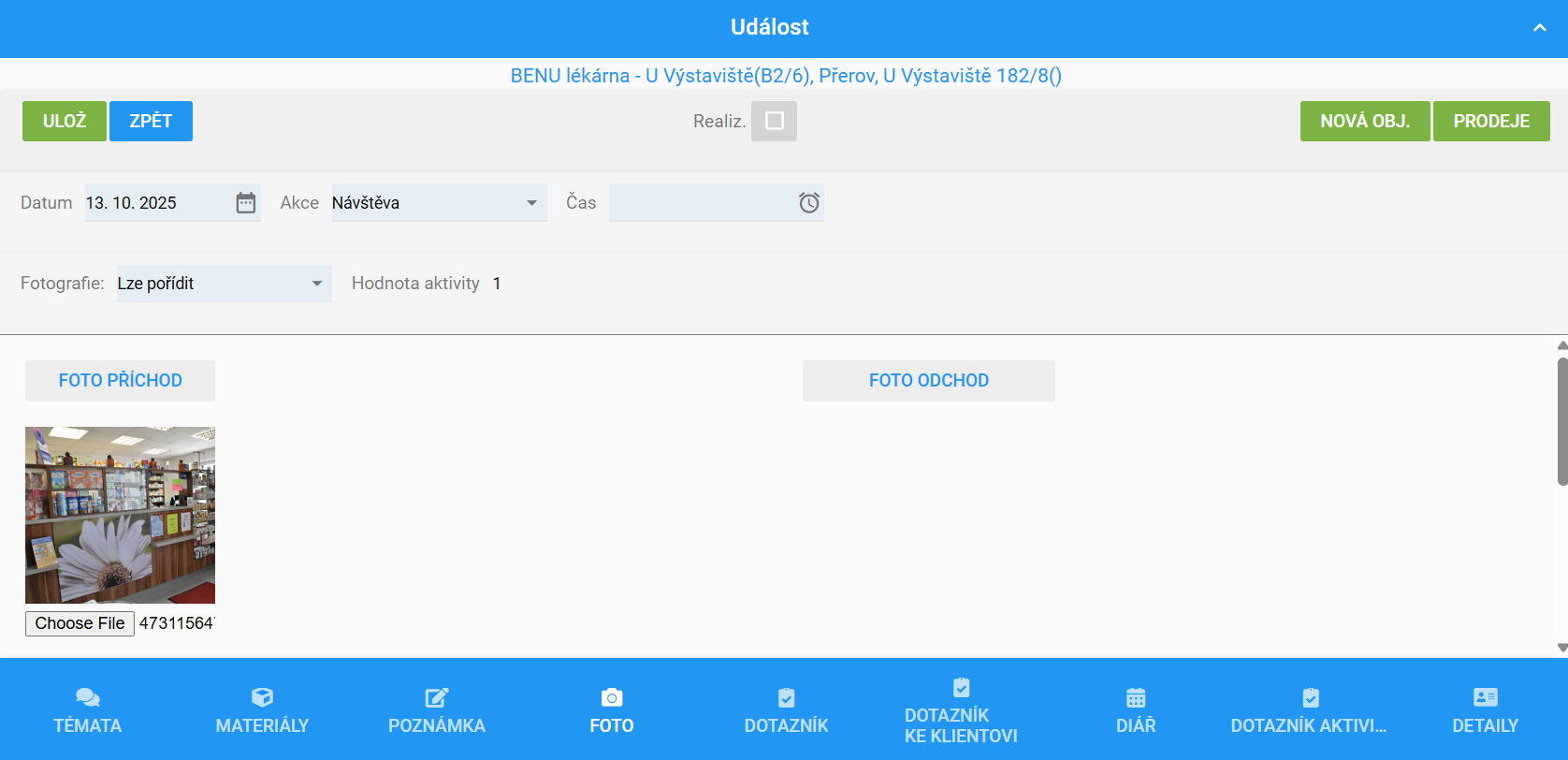The width and height of the screenshot is (1568, 760).
Task: Open the Témata chat section
Action: [87, 710]
